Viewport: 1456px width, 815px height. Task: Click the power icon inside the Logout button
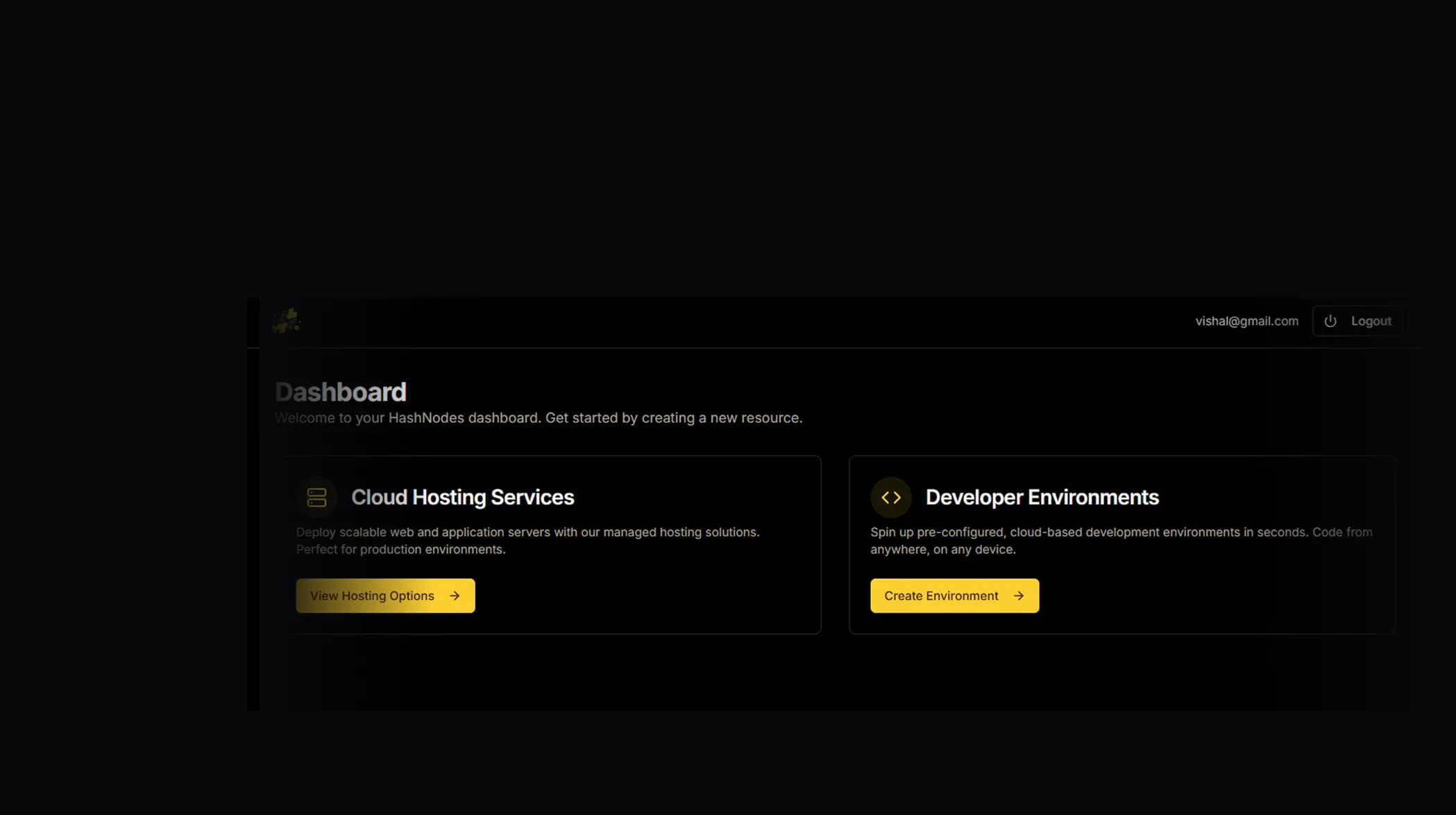tap(1330, 321)
